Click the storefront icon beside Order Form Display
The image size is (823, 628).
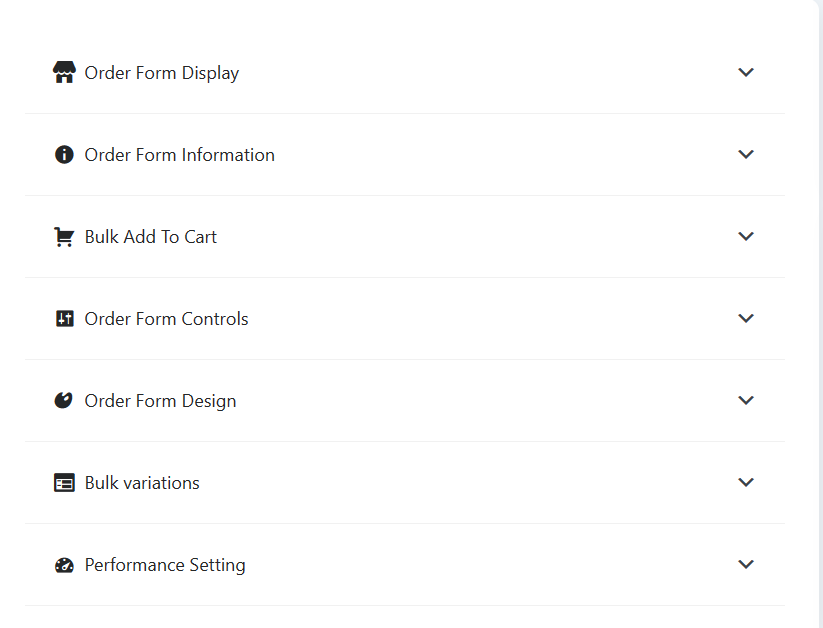[64, 72]
